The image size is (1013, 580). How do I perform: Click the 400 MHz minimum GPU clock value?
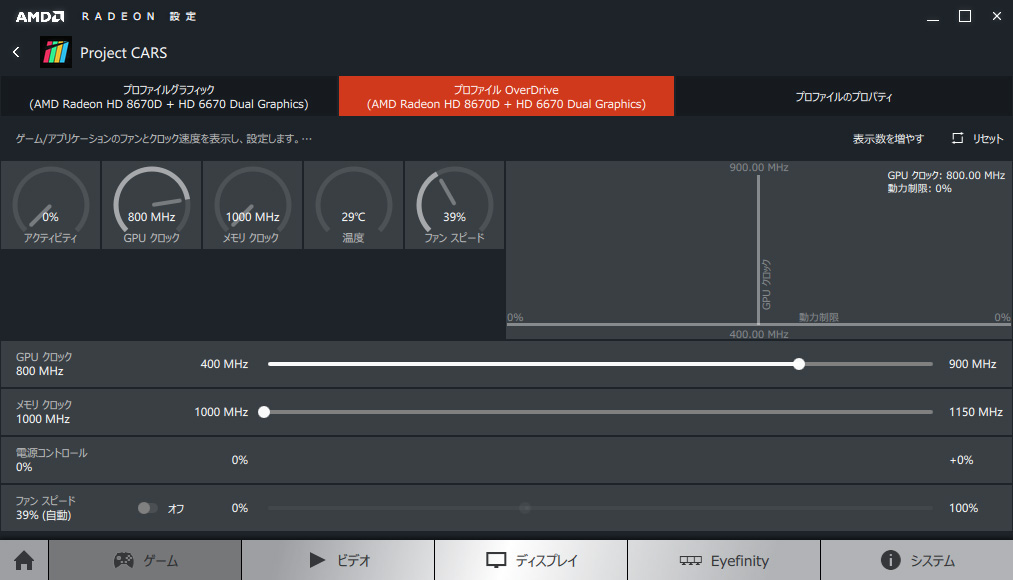(x=224, y=364)
